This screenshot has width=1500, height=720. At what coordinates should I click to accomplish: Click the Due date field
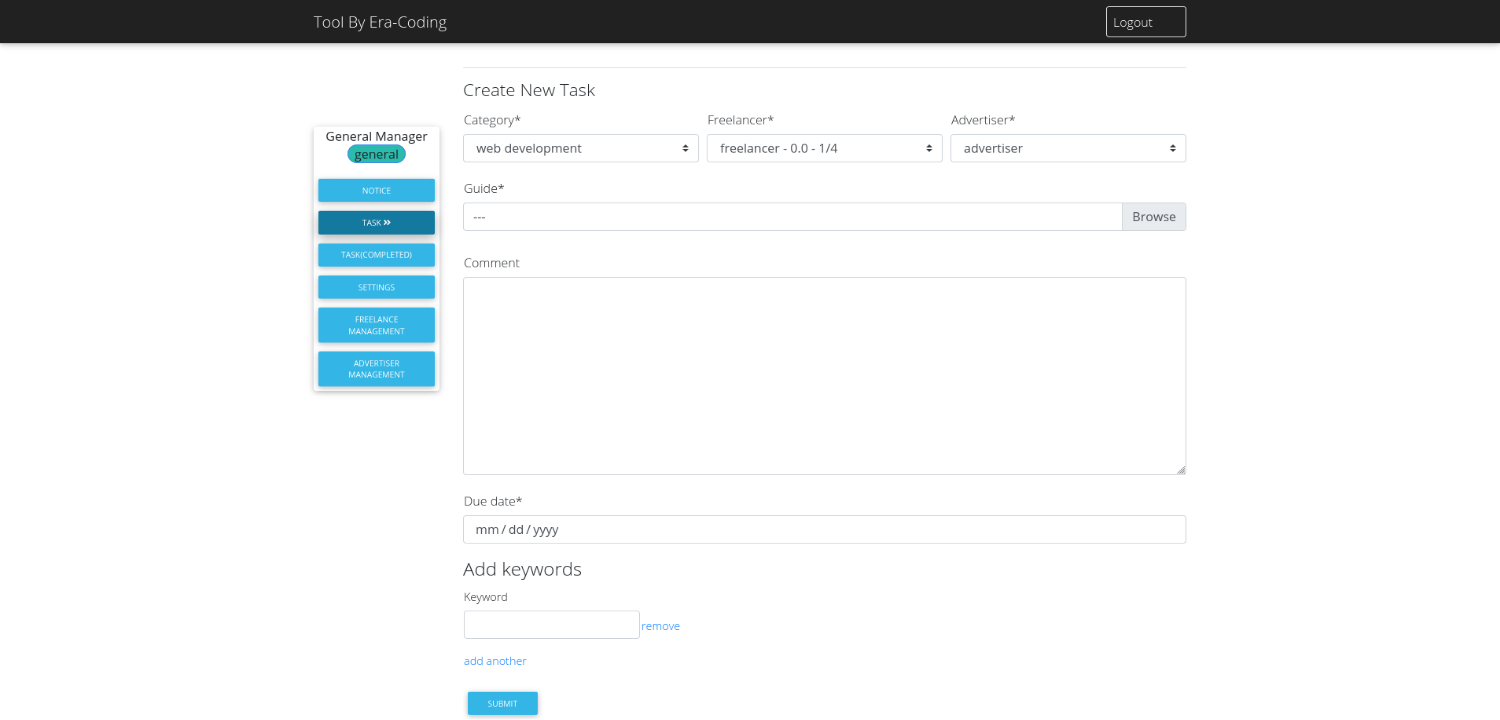824,529
